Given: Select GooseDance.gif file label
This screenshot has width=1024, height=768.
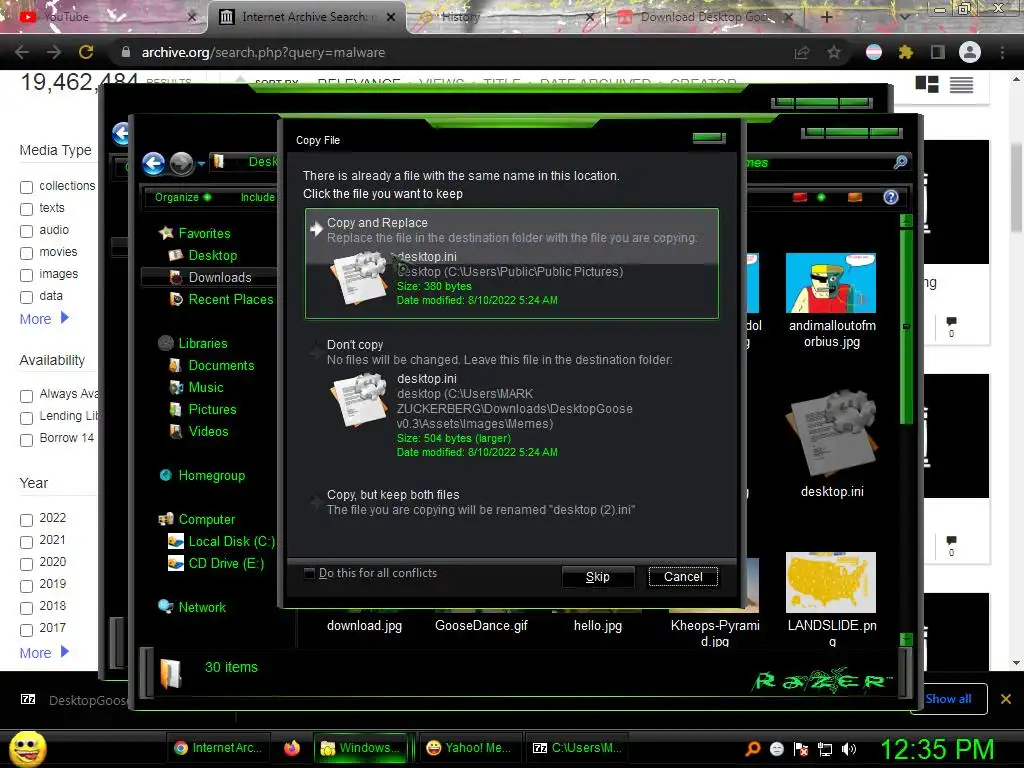Looking at the screenshot, I should (481, 626).
